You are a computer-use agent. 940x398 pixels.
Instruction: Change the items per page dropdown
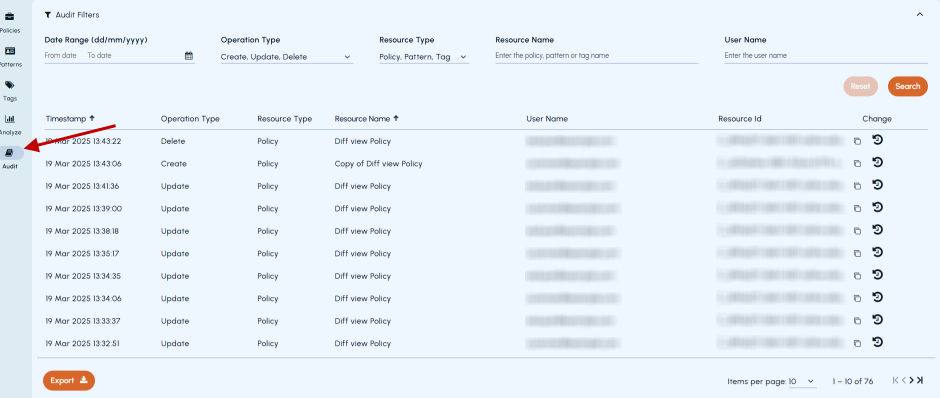pos(802,381)
